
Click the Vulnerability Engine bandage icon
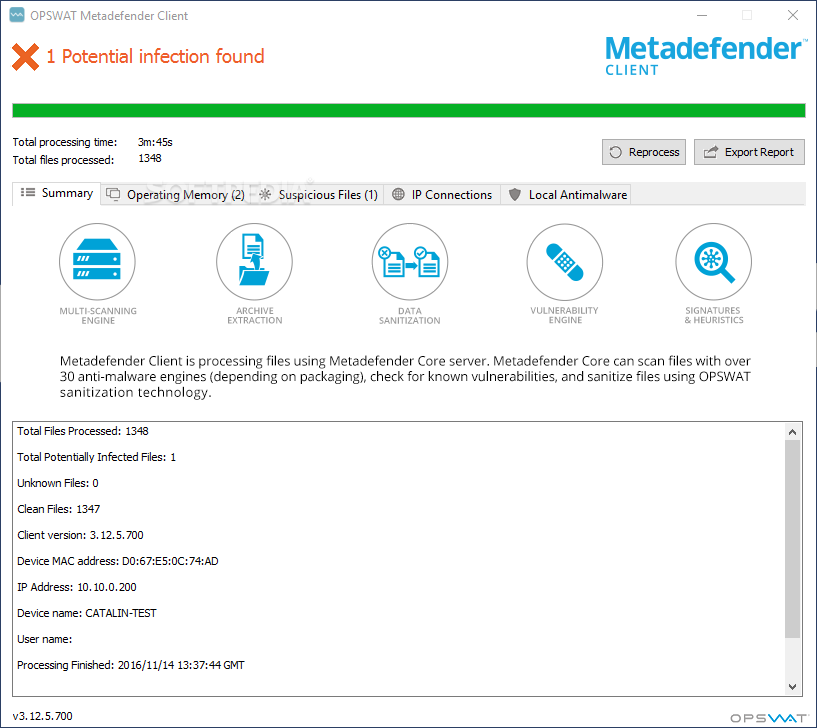pos(565,262)
